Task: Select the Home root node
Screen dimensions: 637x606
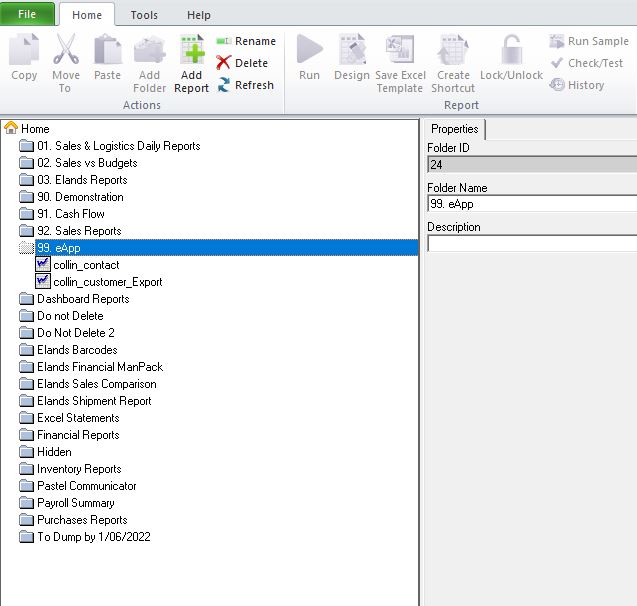Action: (x=34, y=129)
